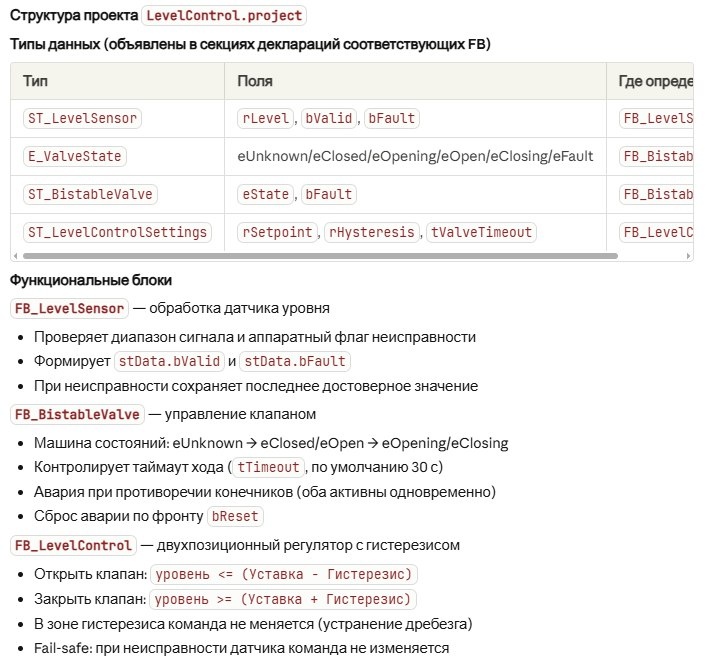Select the rHysteresis field chip

point(372,232)
